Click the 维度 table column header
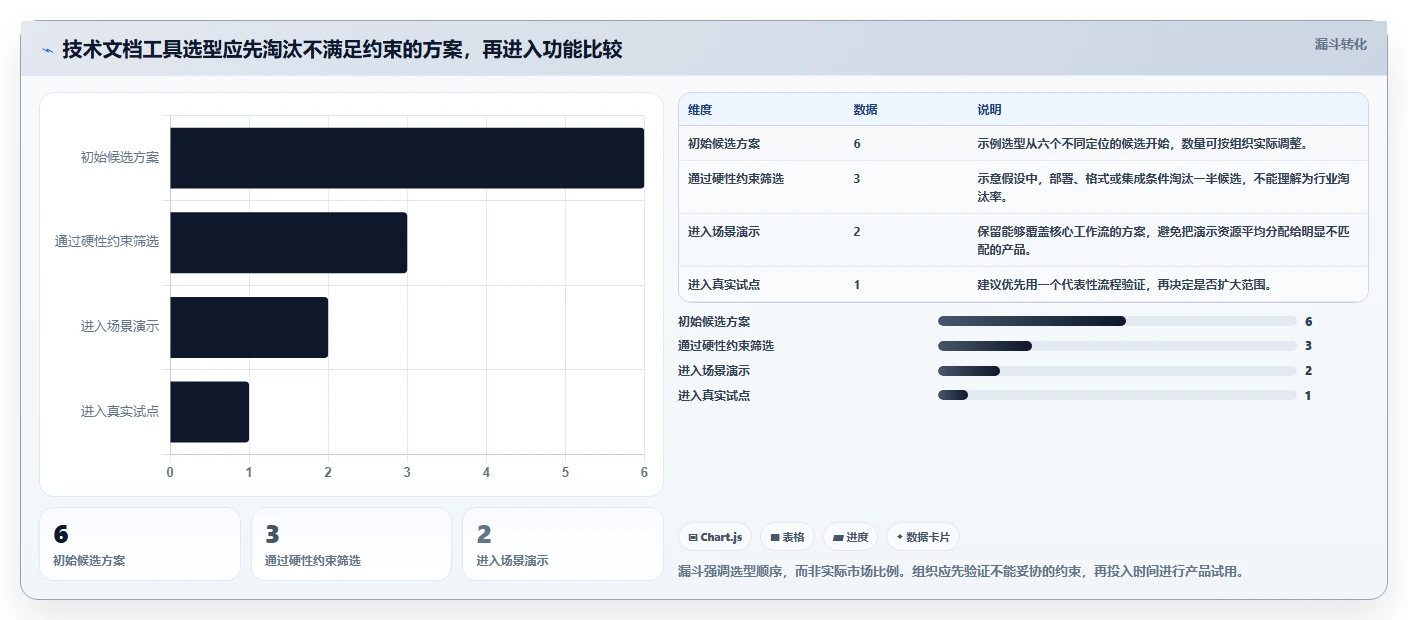This screenshot has height=620, width=1408. pos(700,110)
